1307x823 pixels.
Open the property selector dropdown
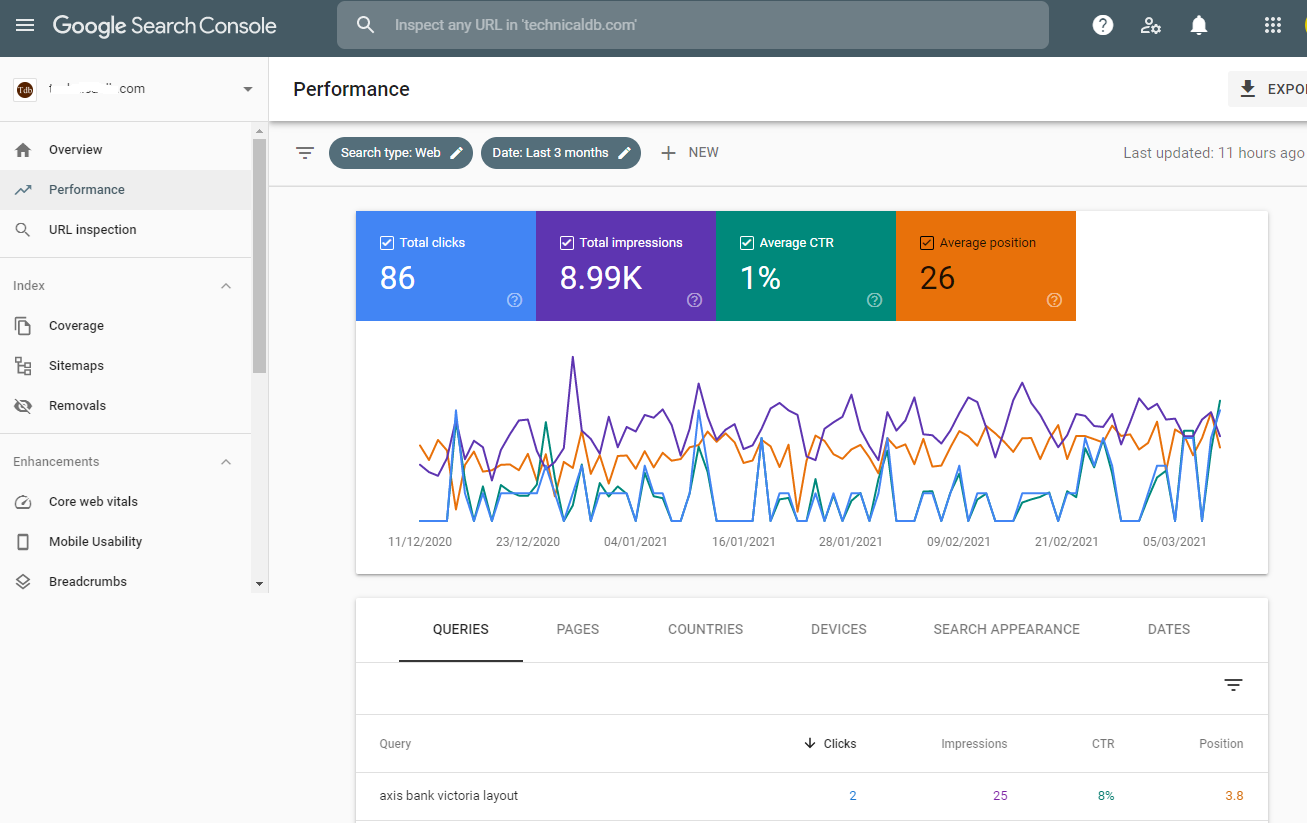point(248,89)
